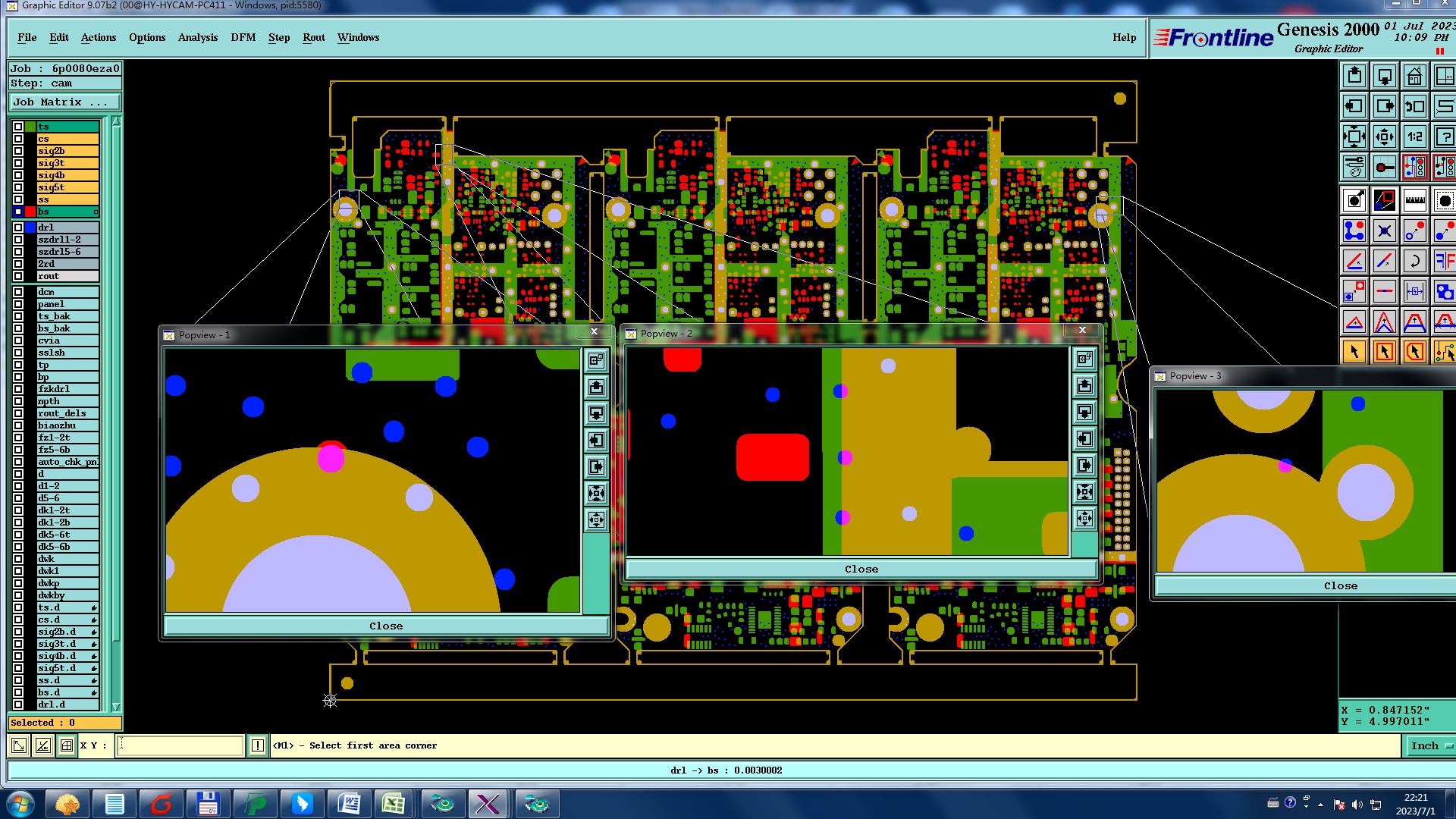Viewport: 1456px width, 819px height.
Task: Click the home view icon
Action: [x=1414, y=77]
